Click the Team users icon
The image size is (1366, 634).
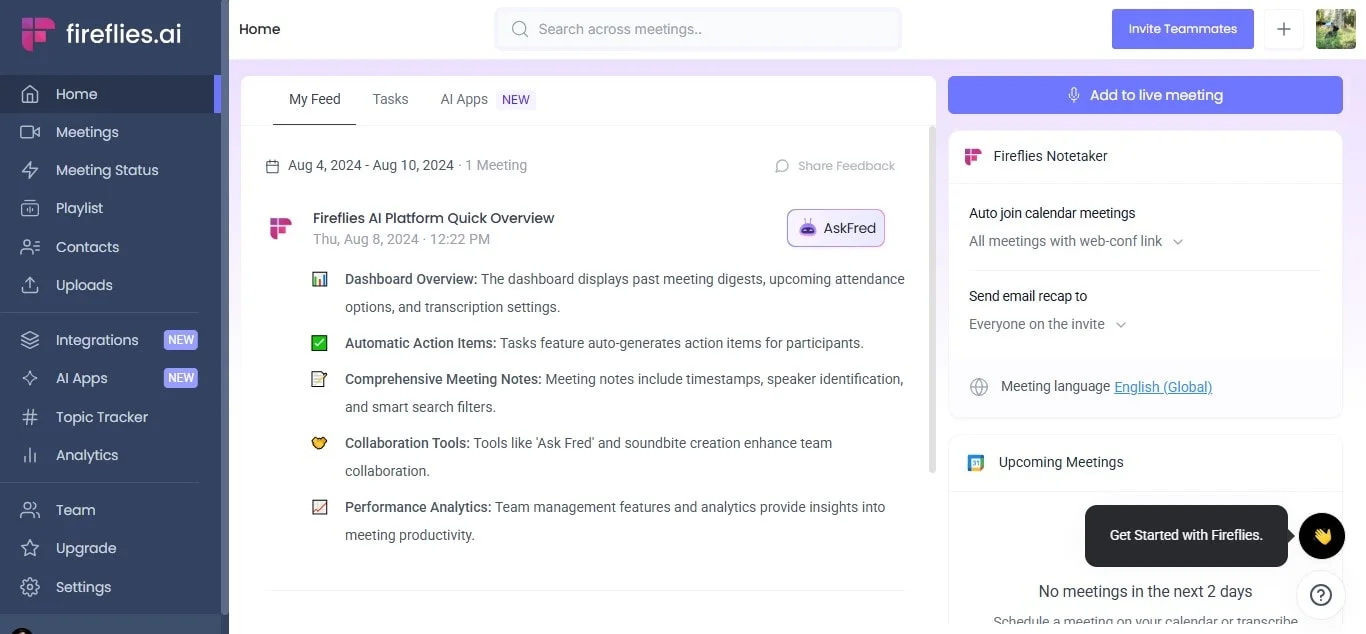[30, 510]
